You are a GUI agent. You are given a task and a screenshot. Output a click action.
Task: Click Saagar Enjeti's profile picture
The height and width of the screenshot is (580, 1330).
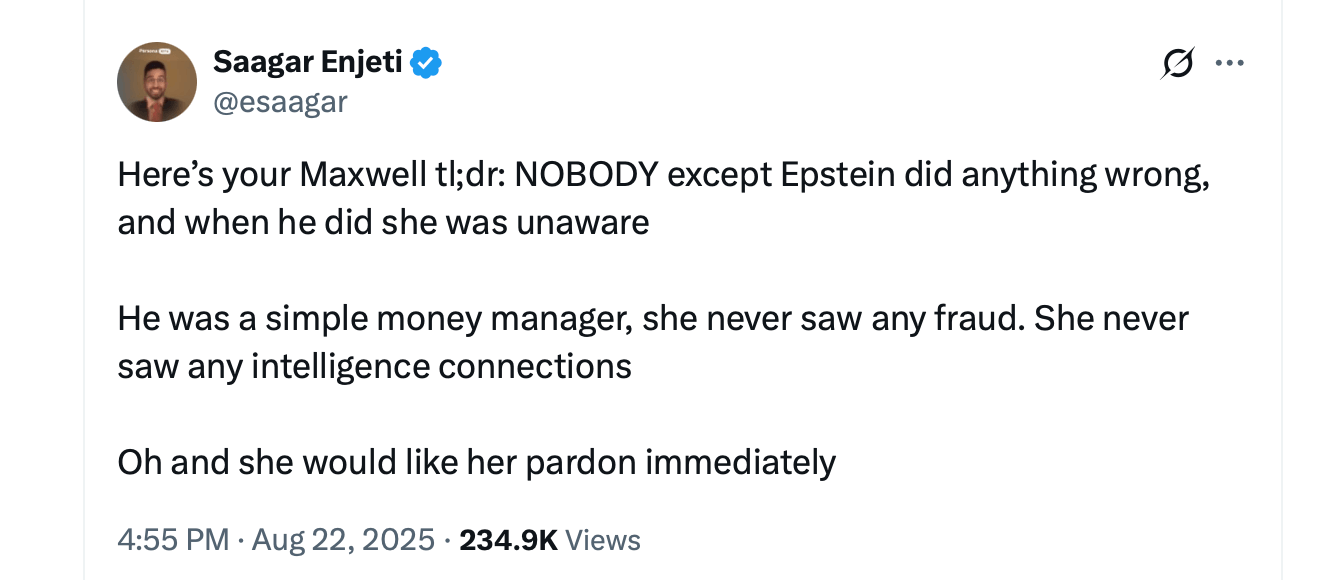[157, 81]
